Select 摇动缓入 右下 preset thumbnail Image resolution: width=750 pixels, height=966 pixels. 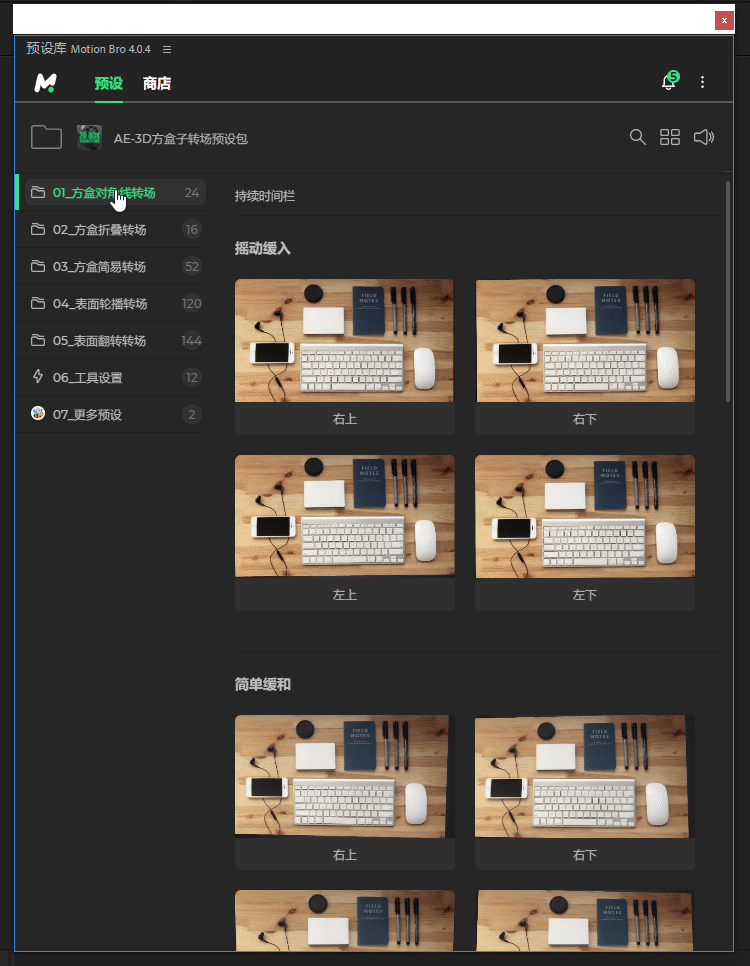click(585, 340)
